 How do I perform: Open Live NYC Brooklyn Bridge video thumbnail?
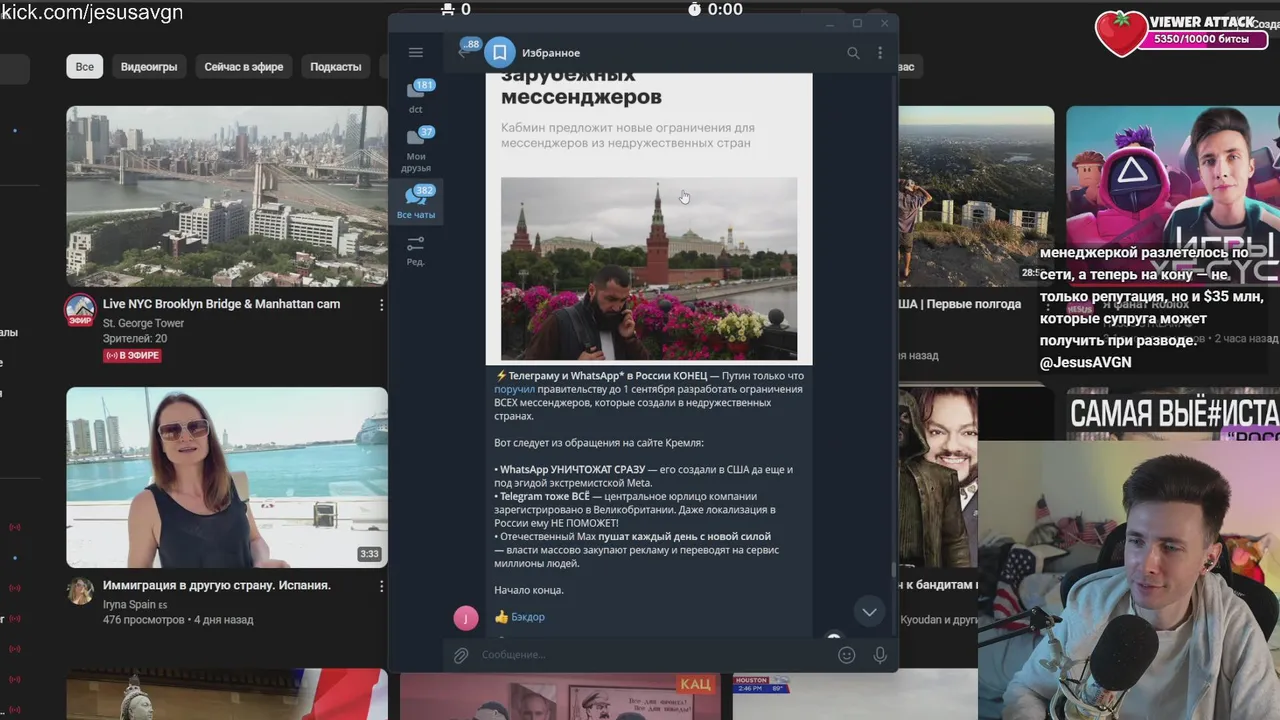pyautogui.click(x=227, y=196)
